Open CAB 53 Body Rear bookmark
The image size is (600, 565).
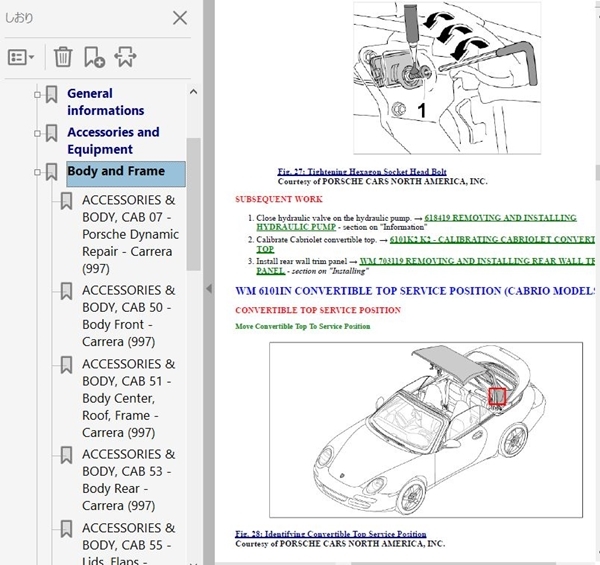pos(128,480)
